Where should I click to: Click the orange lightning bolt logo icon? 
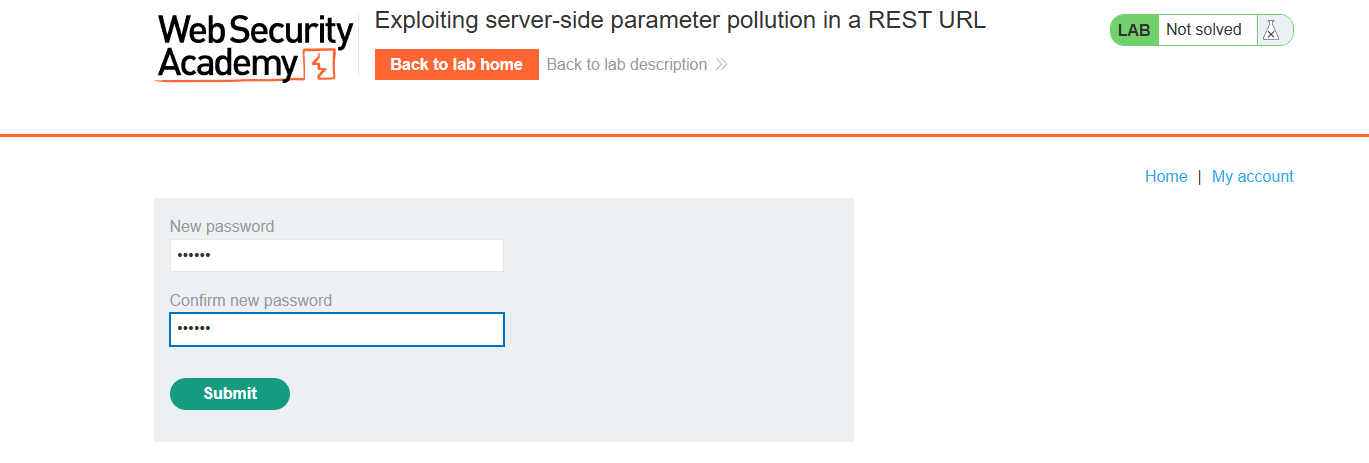pyautogui.click(x=319, y=65)
